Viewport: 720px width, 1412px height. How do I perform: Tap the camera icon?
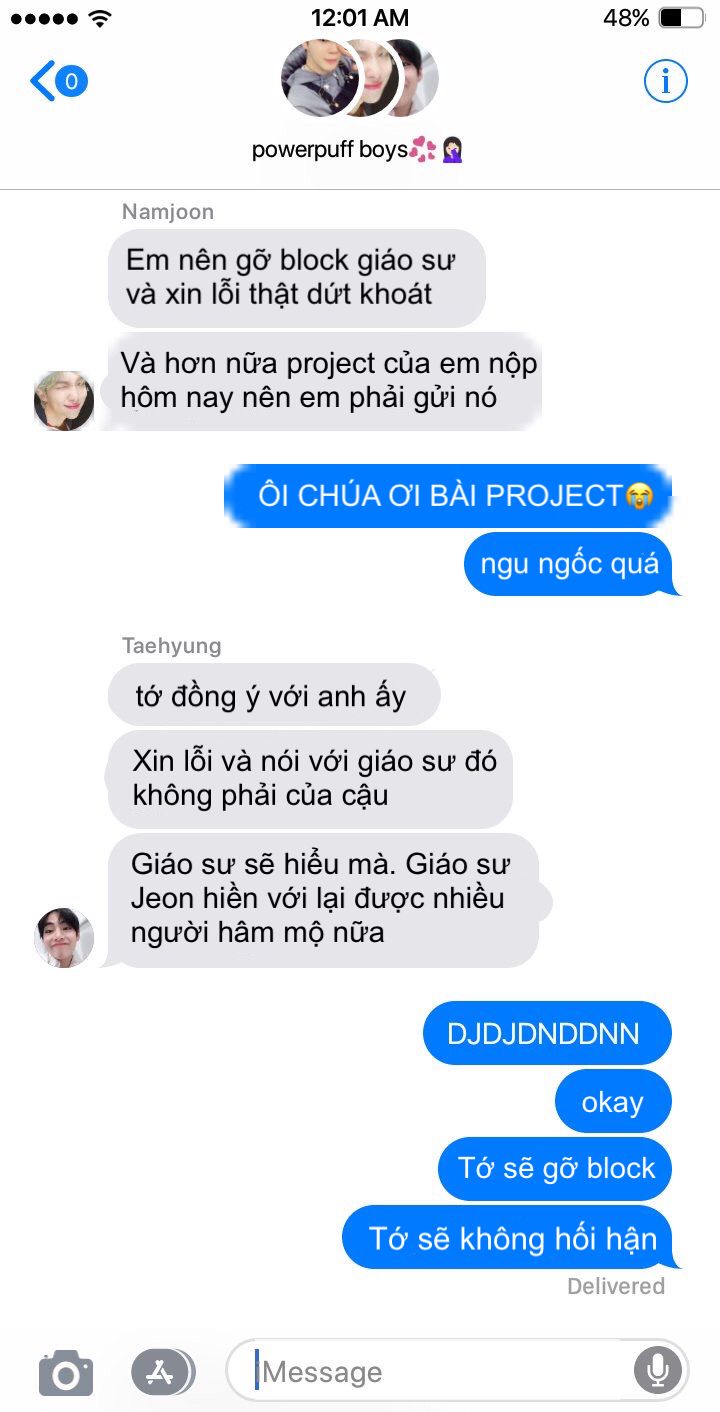66,1372
